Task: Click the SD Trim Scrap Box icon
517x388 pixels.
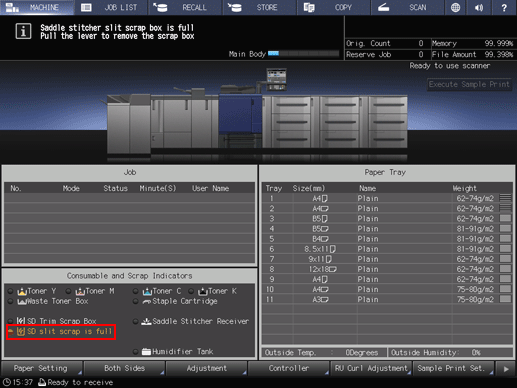Action: pyautogui.click(x=21, y=321)
